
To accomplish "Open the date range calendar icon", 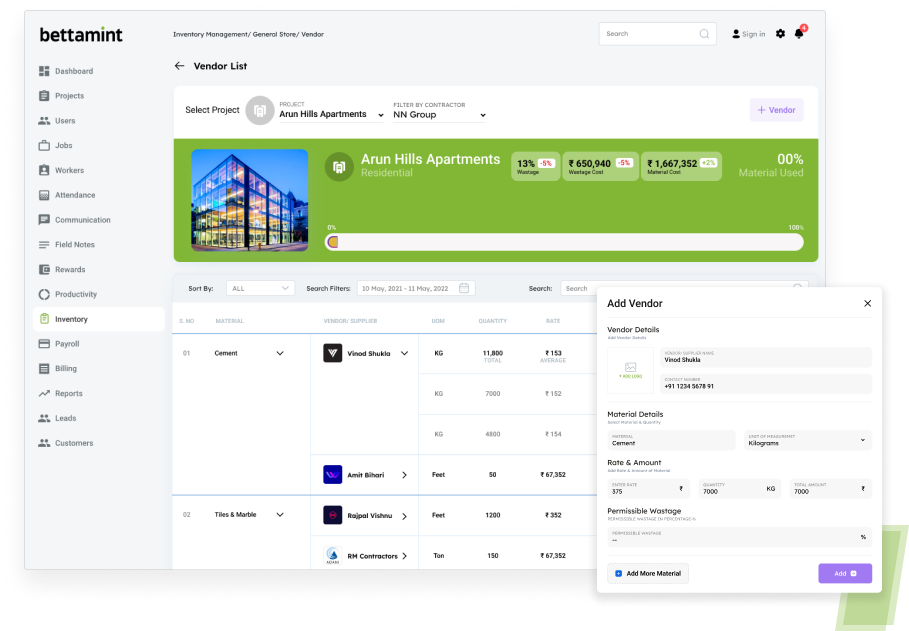I will [x=464, y=288].
